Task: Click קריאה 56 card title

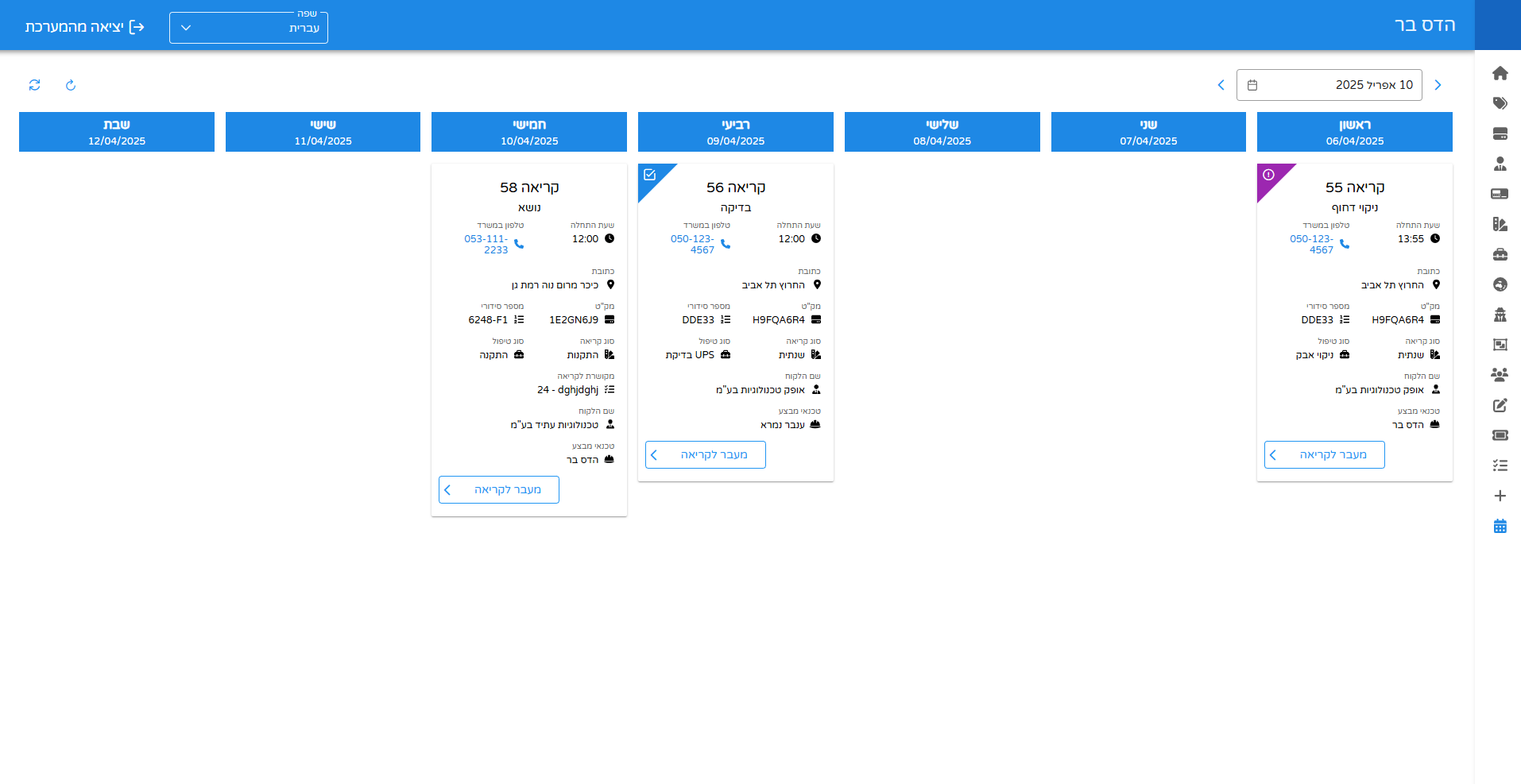Action: point(736,187)
